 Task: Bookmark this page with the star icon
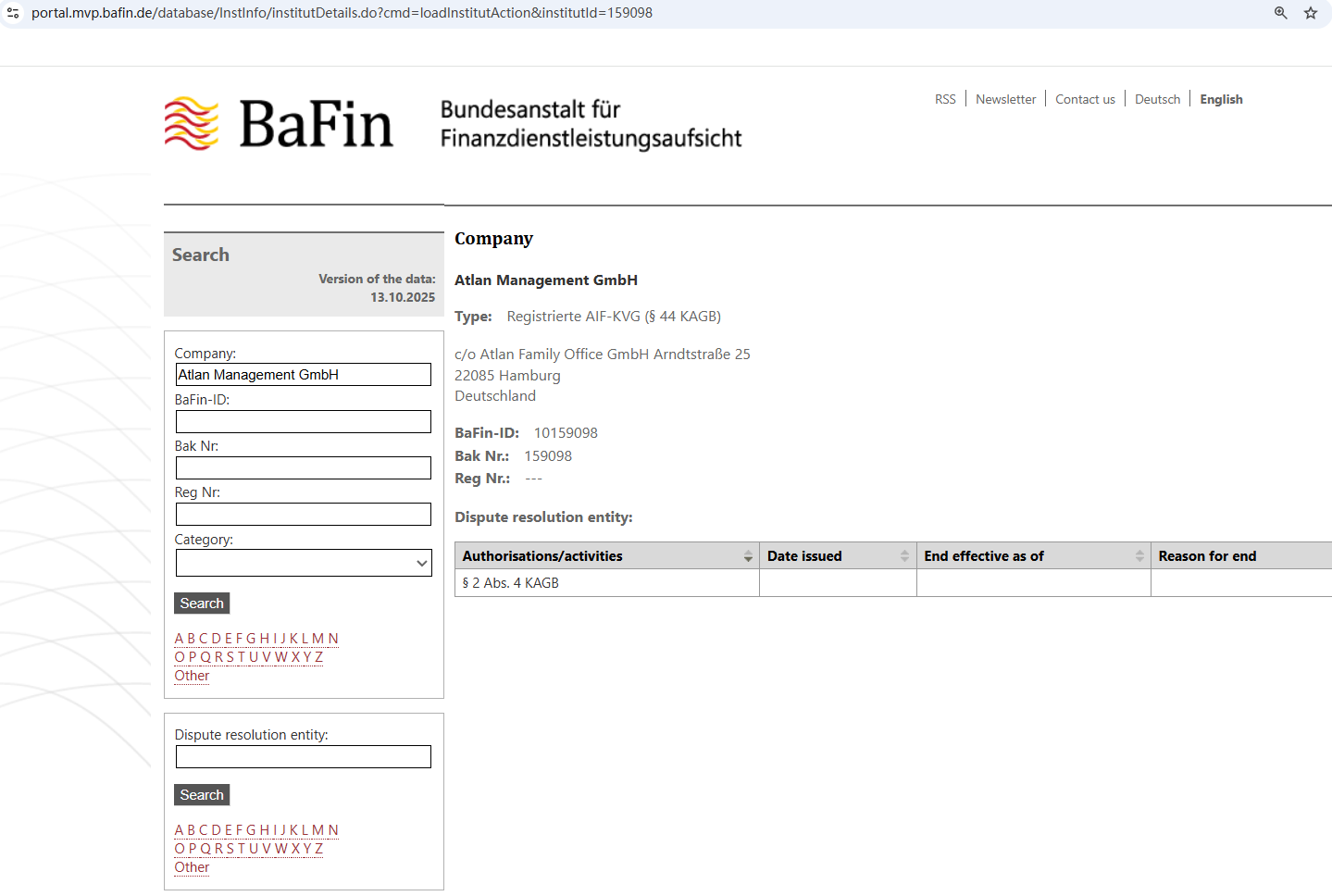[1311, 13]
